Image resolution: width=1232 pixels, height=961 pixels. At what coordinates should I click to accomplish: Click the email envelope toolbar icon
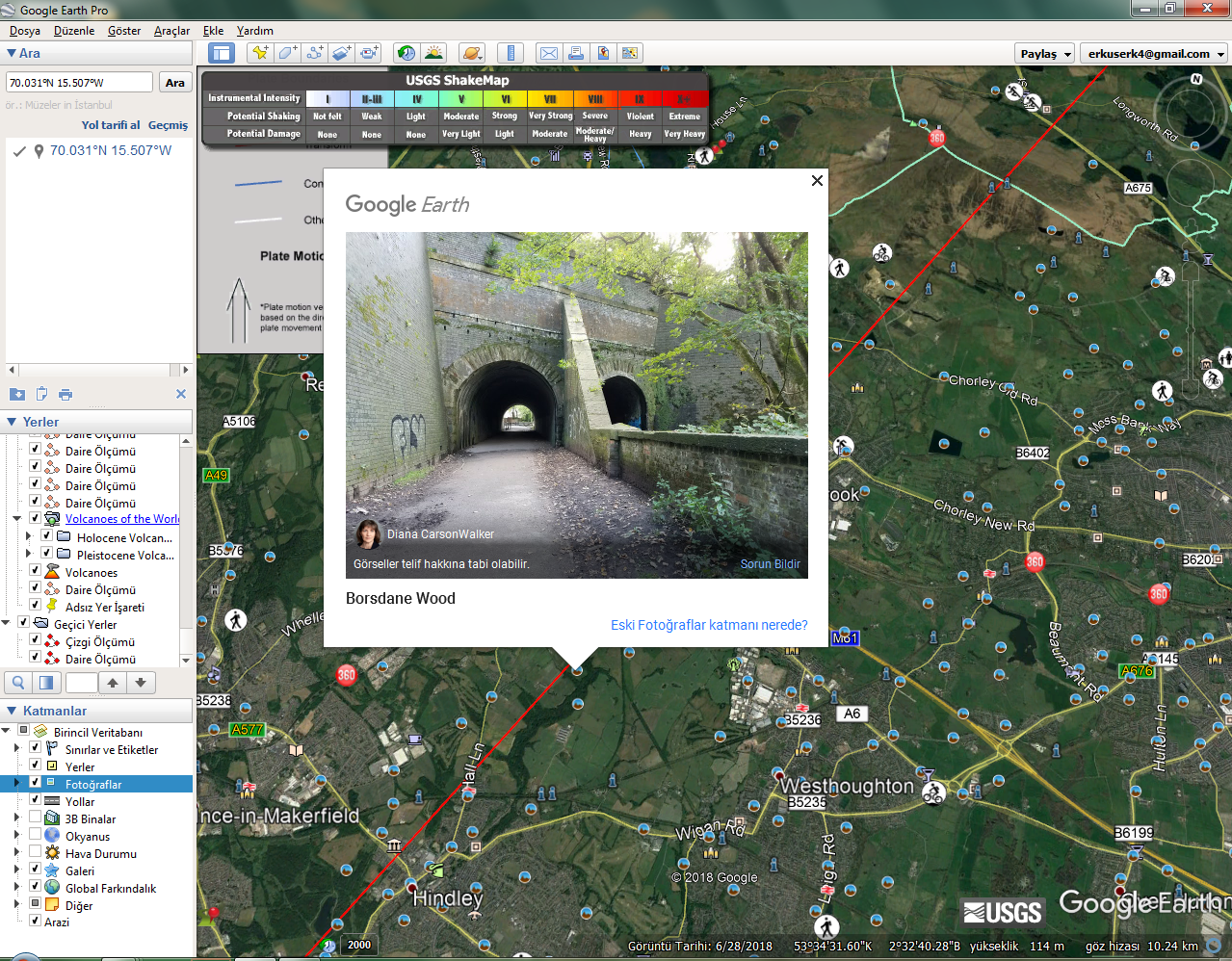pos(548,53)
